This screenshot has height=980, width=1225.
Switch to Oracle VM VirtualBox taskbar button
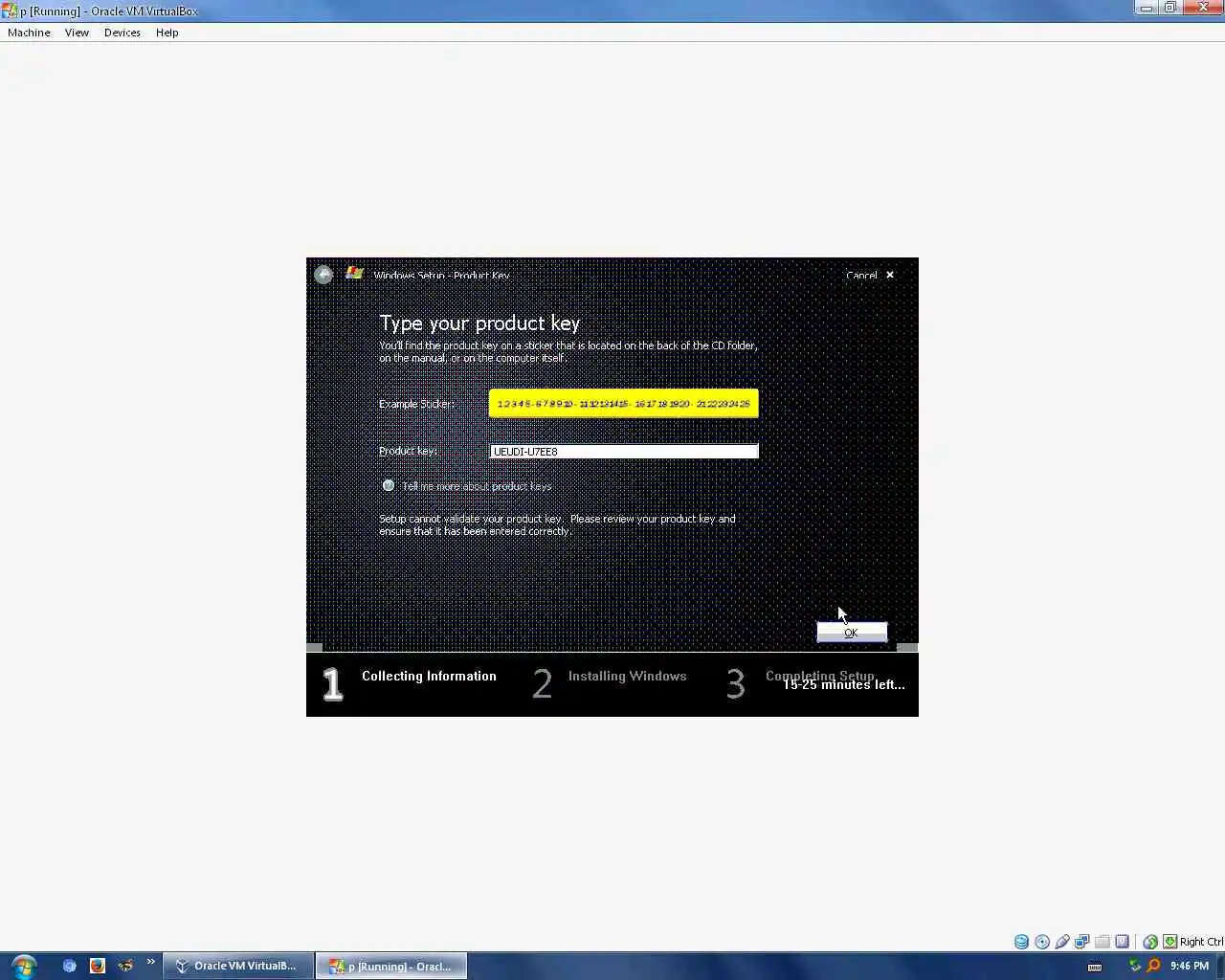click(238, 966)
